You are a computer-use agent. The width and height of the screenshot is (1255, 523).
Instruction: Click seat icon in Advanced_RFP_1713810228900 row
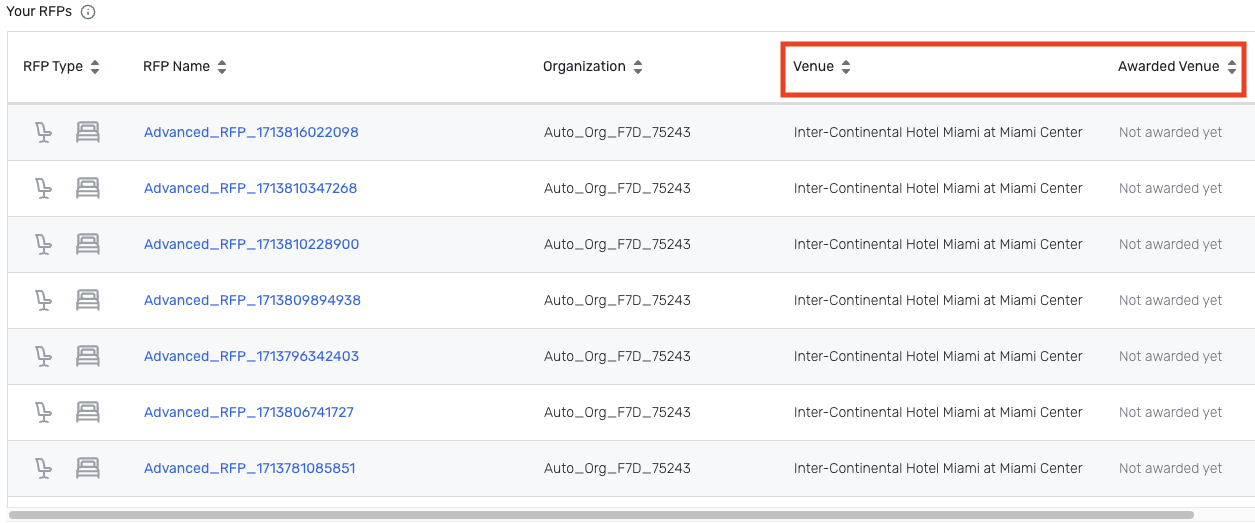click(x=43, y=244)
